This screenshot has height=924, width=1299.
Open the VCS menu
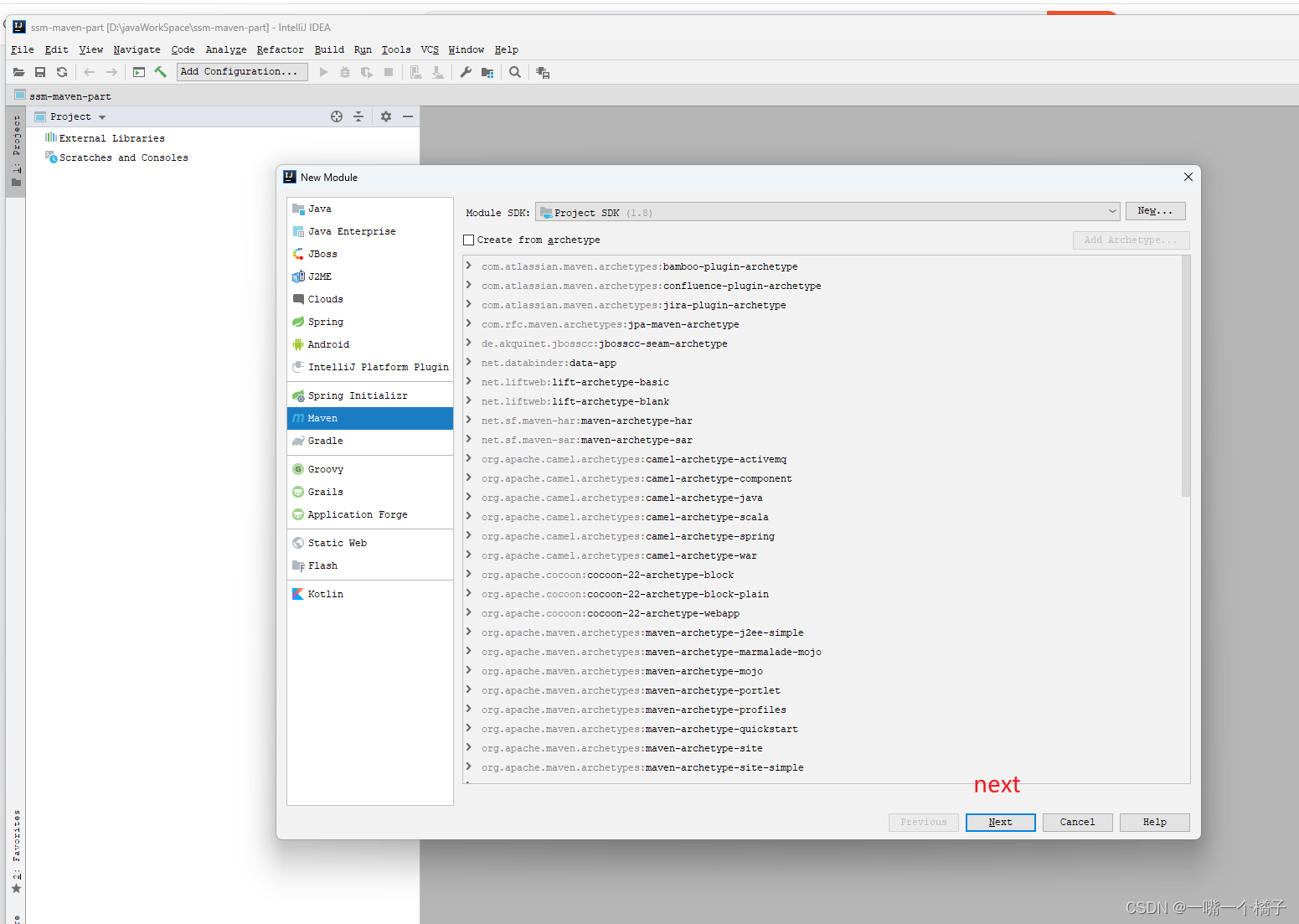click(430, 49)
